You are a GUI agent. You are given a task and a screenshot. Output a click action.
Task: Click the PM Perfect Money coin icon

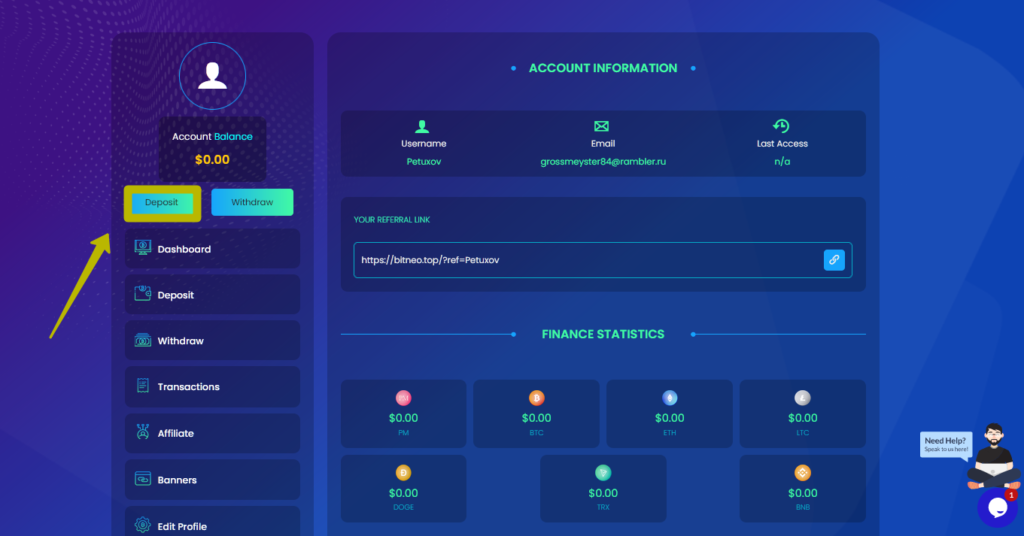tap(404, 398)
